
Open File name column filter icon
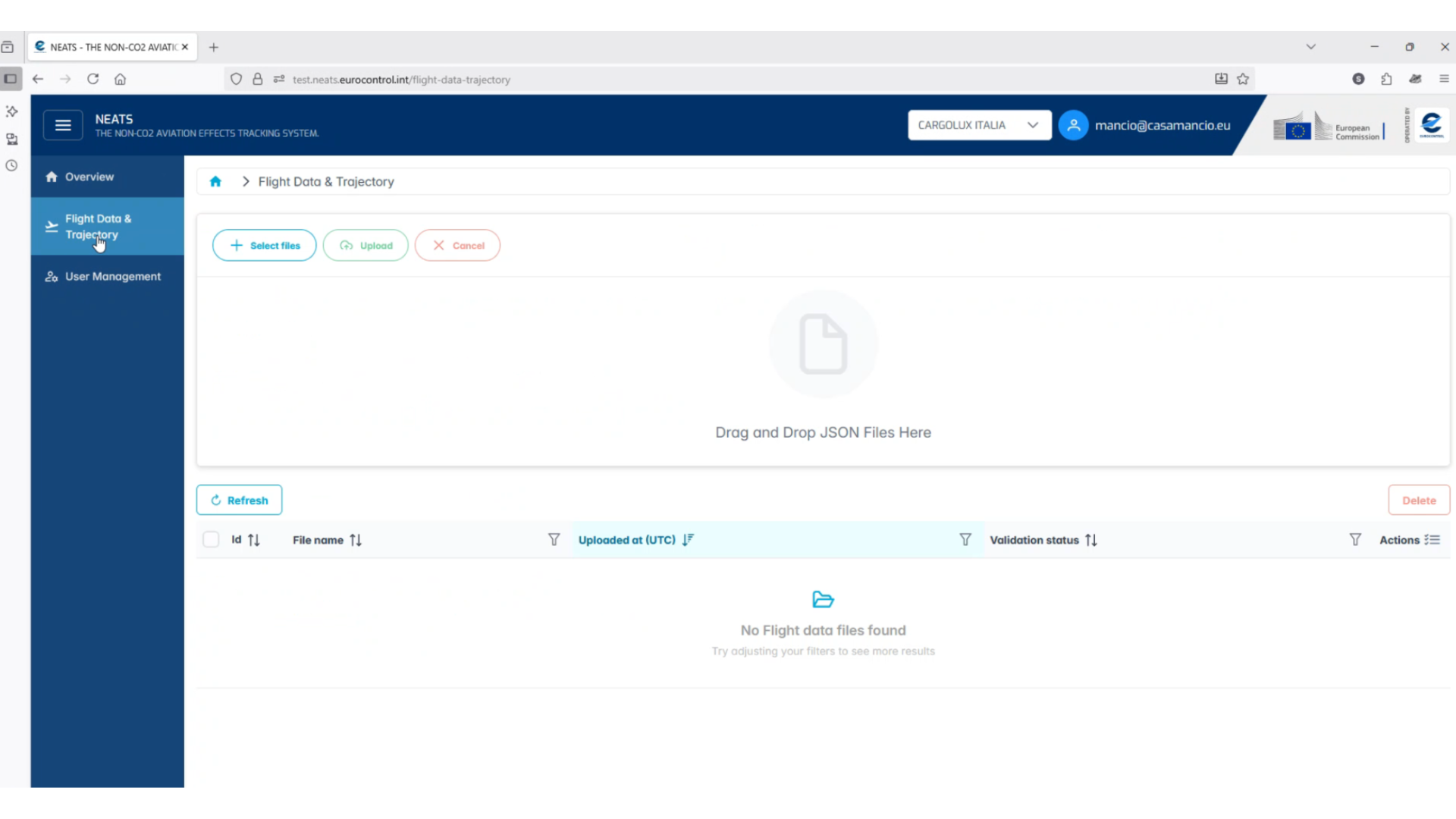tap(554, 540)
